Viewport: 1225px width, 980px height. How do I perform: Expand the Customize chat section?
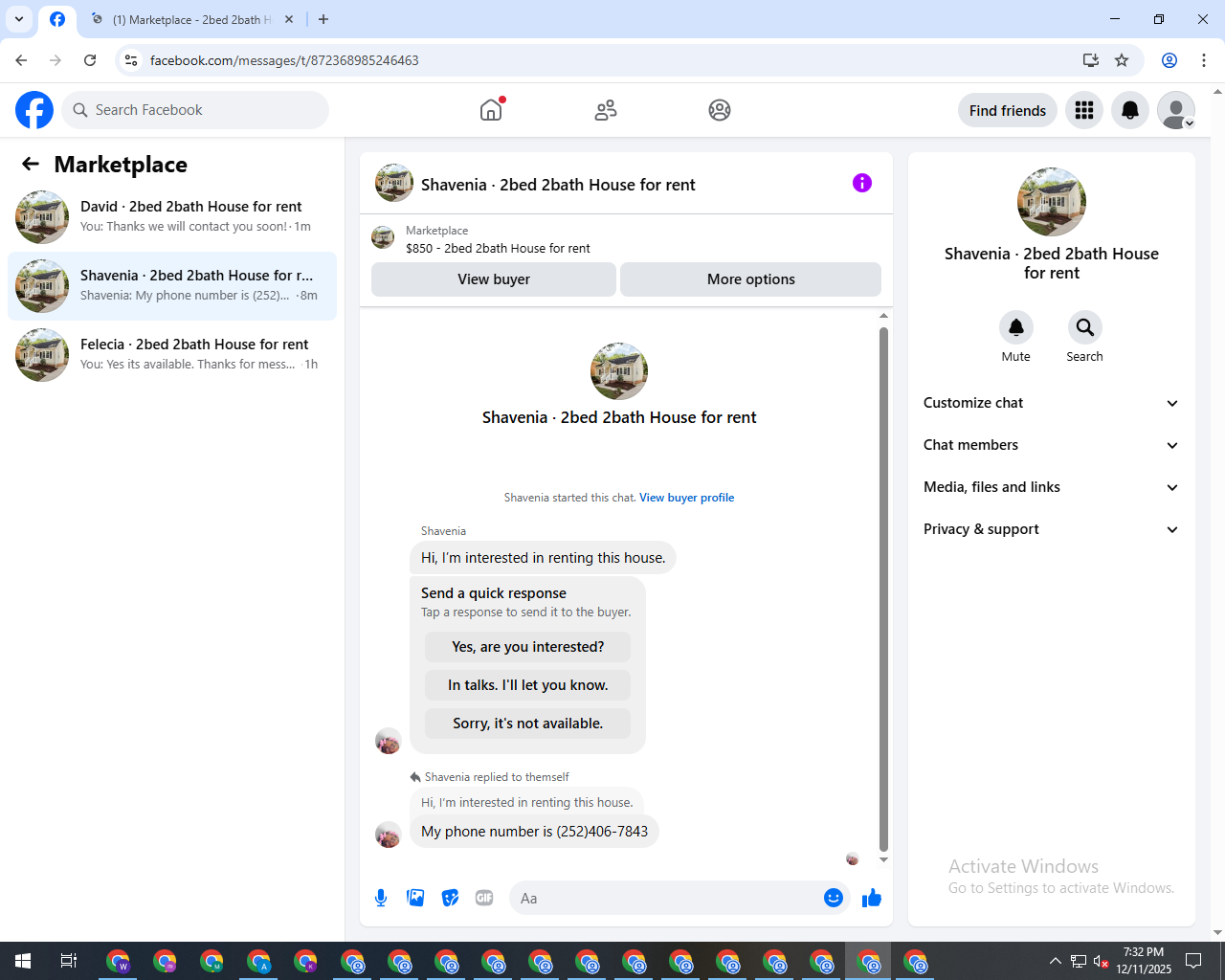pyautogui.click(x=1052, y=403)
